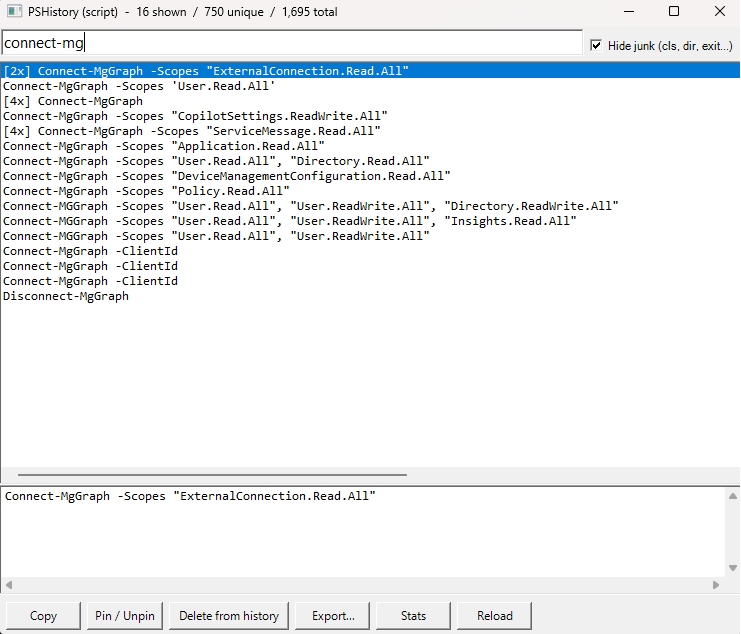Click the preview pane's up scroll arrow
Viewport: 741px width, 634px height.
[x=733, y=496]
